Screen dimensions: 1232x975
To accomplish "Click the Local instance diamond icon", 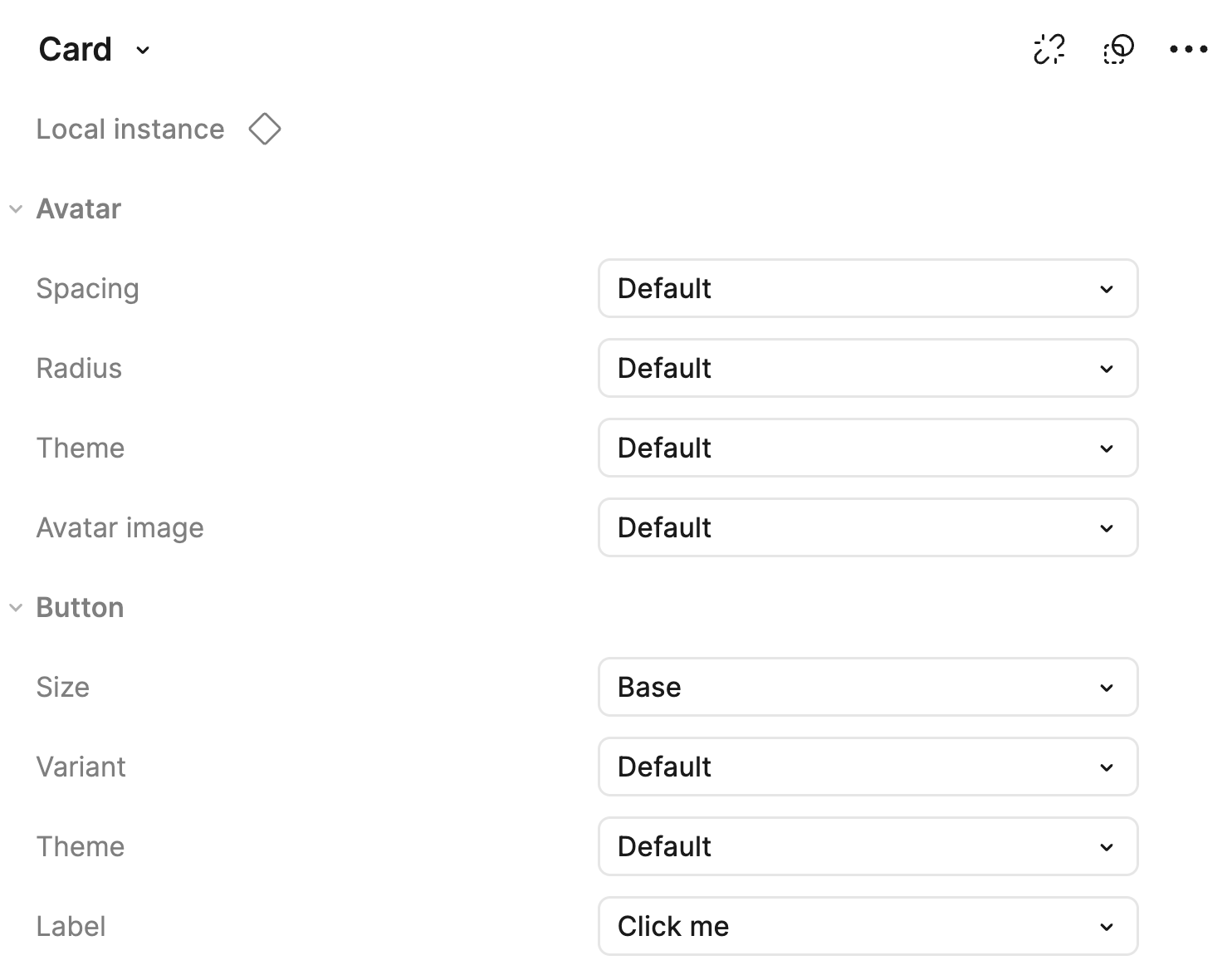I will [x=265, y=129].
